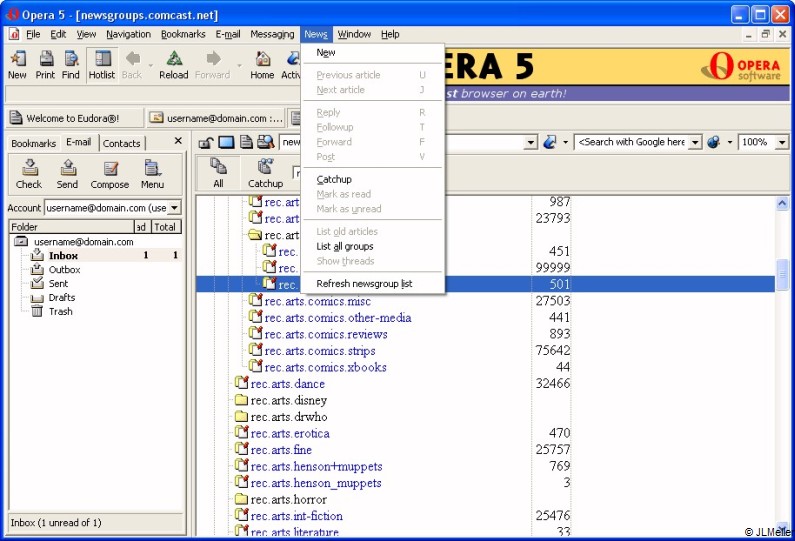
Task: Open the arrow beside the globe search icon
Action: tap(730, 142)
